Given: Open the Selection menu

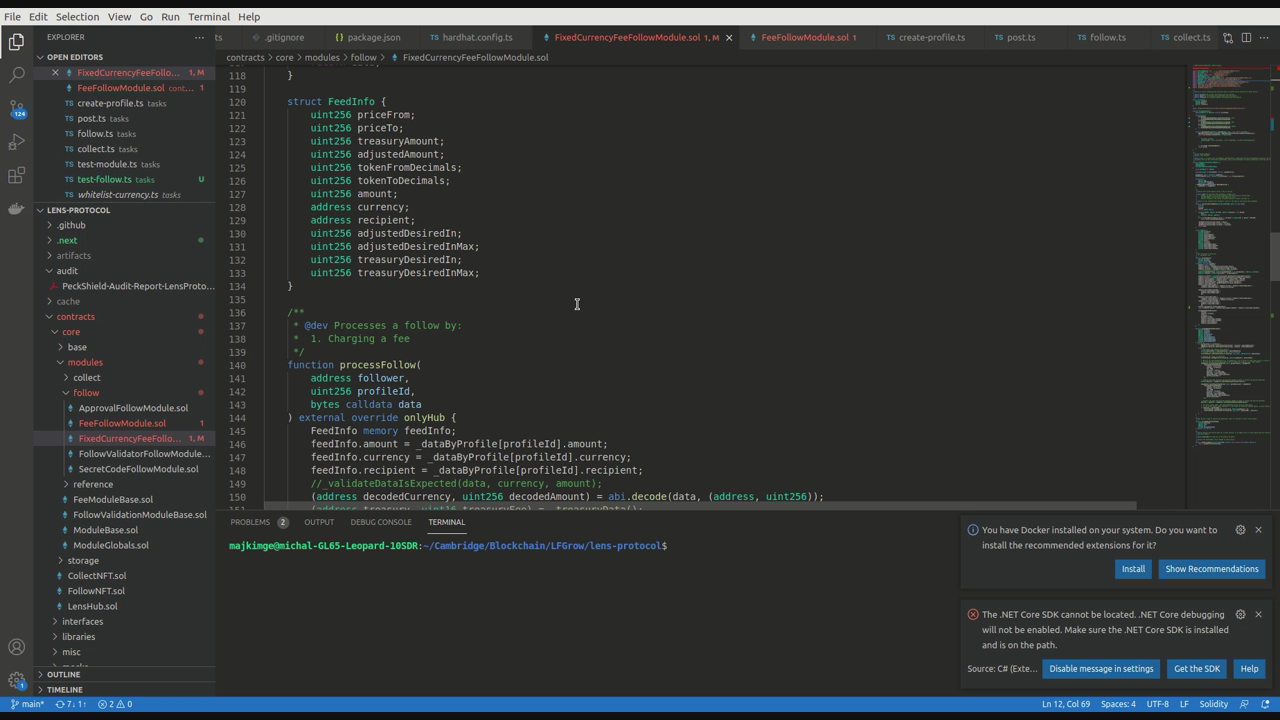Looking at the screenshot, I should coord(77,16).
